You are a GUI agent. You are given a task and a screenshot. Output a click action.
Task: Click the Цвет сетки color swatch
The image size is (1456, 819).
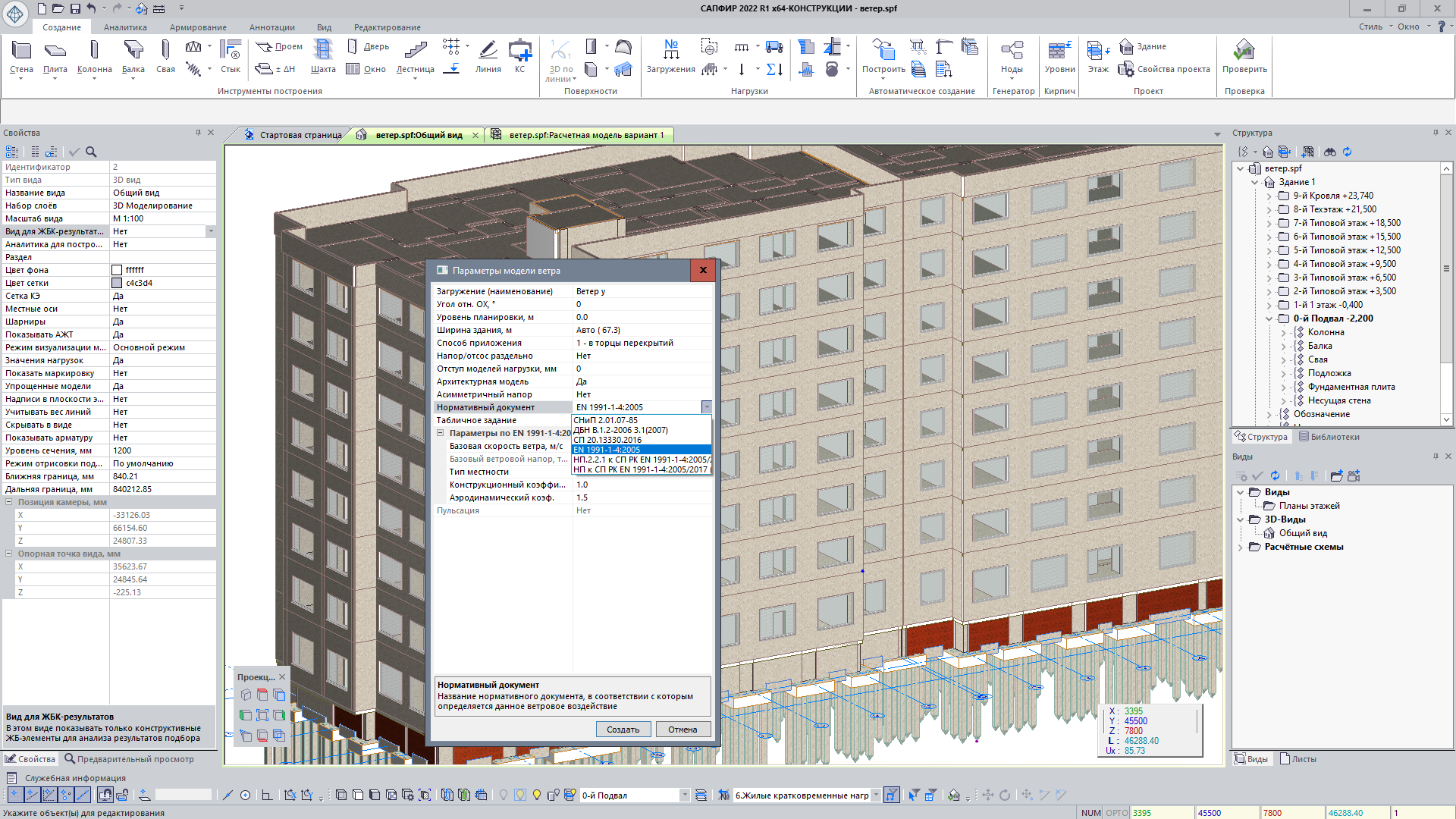pyautogui.click(x=117, y=283)
